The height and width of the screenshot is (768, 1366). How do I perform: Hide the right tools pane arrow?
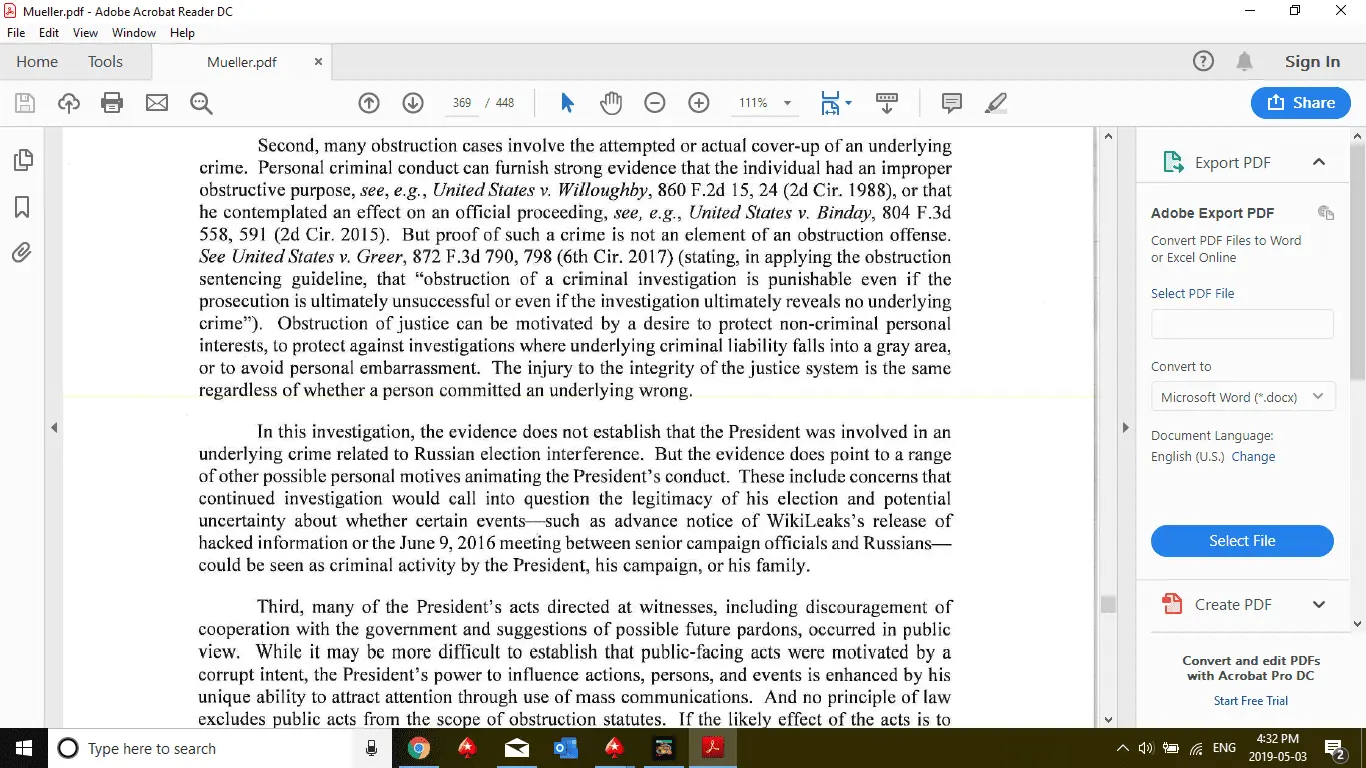click(x=1125, y=428)
